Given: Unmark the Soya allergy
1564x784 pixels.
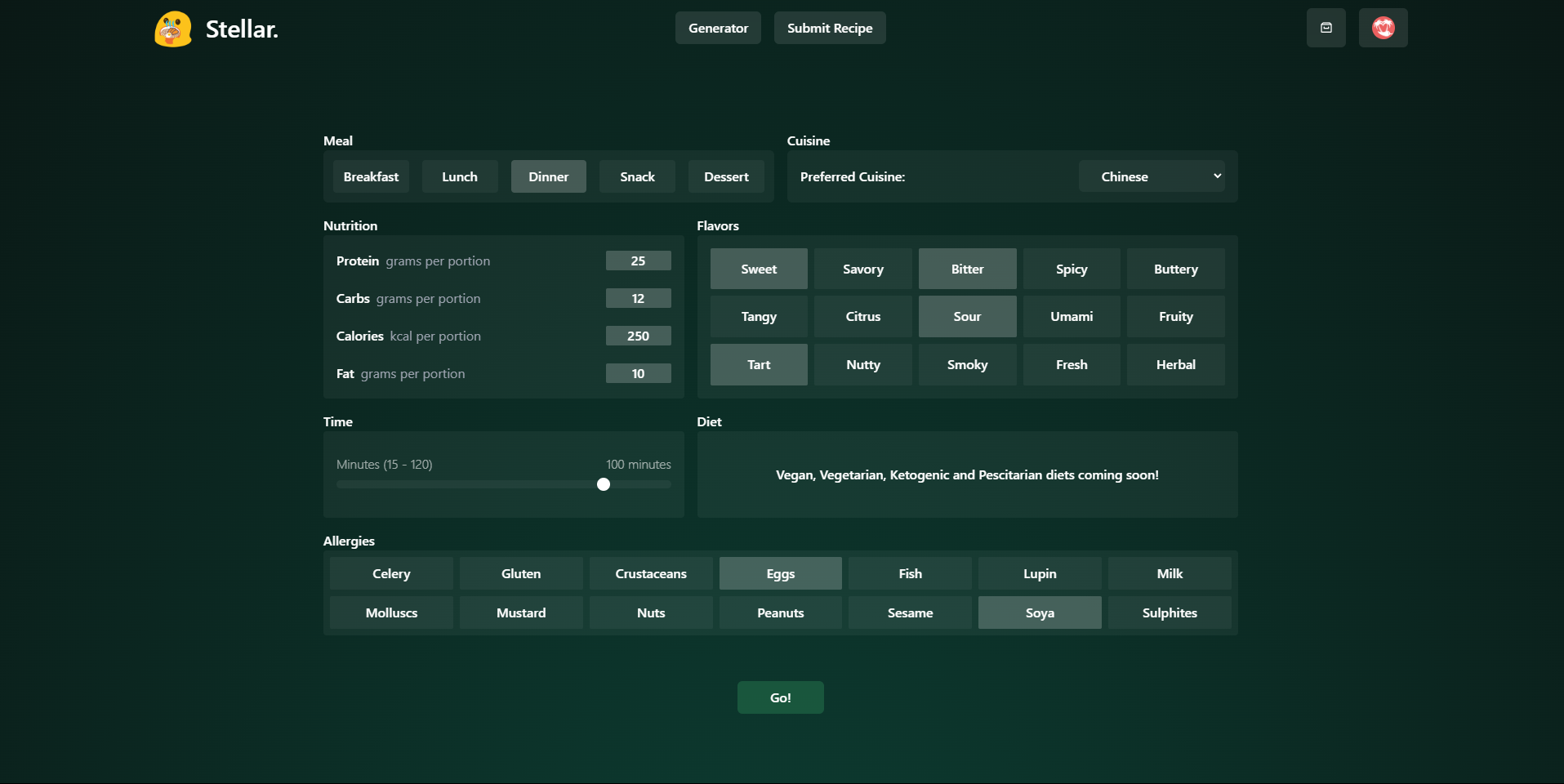Looking at the screenshot, I should 1040,612.
